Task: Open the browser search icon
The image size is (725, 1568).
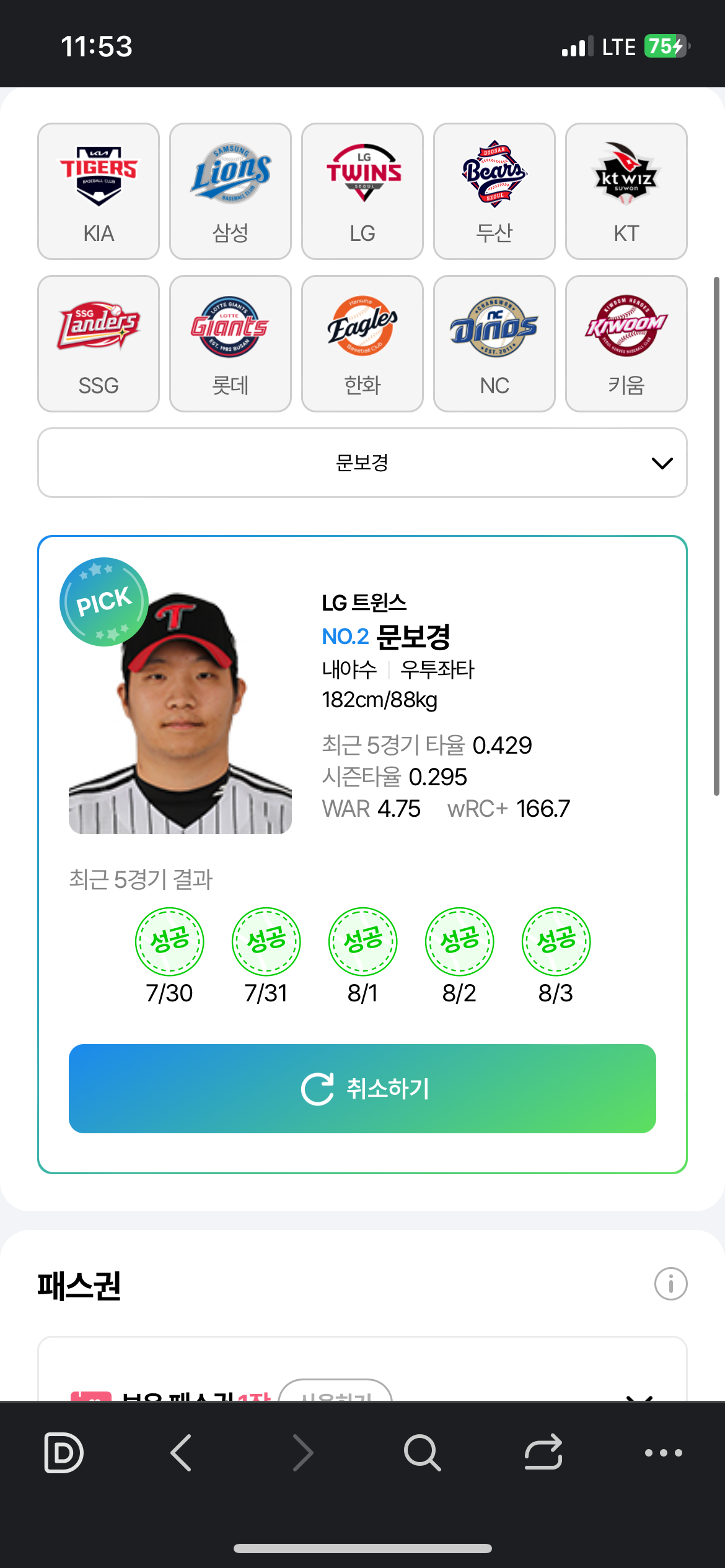Action: click(423, 1452)
